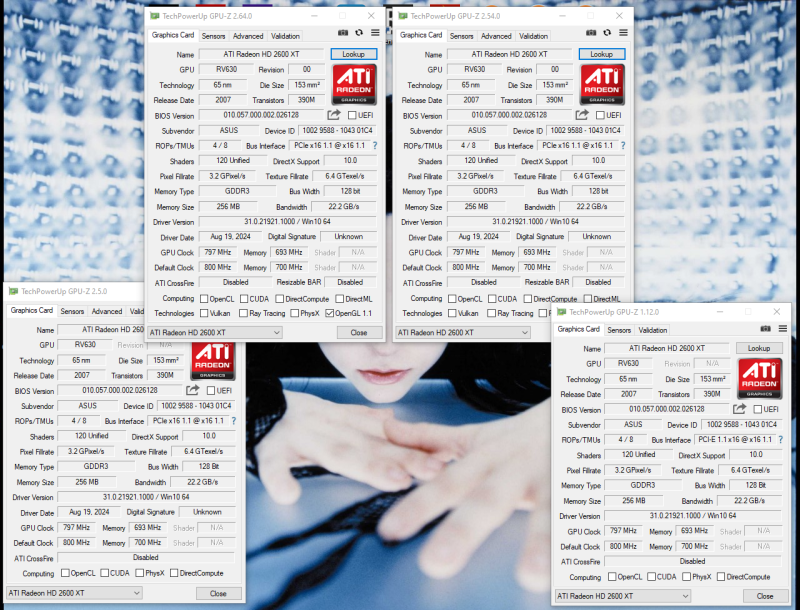Screen dimensions: 800x610
Task: Click the ATI Radeon logo in GPU-Z 2.64.0
Action: click(x=354, y=84)
